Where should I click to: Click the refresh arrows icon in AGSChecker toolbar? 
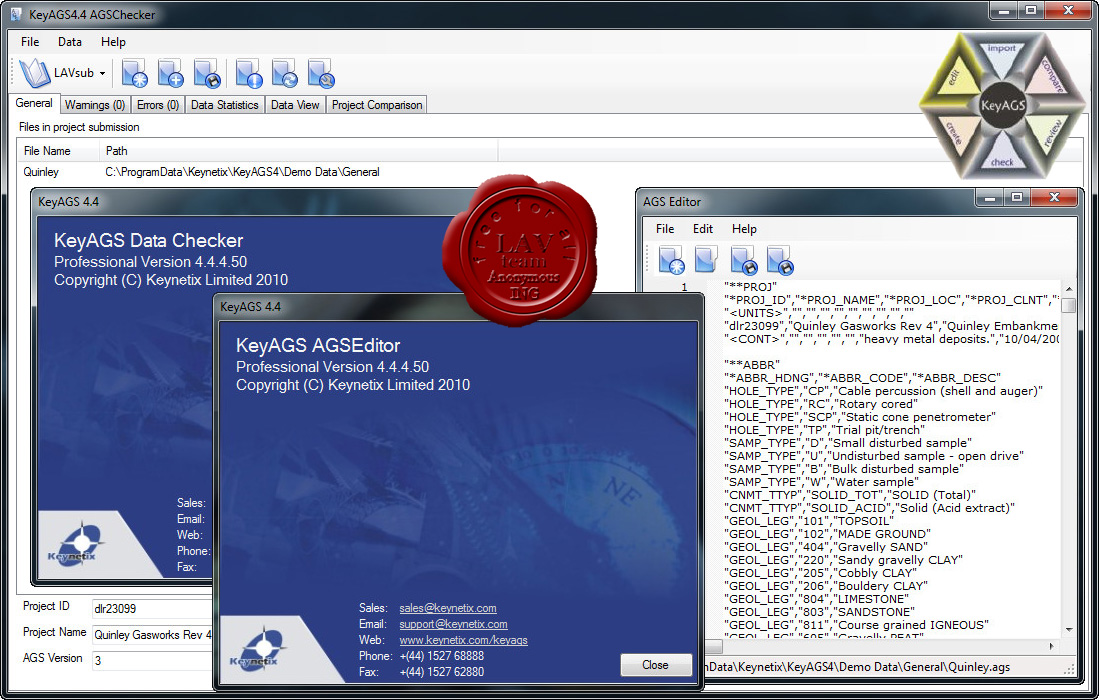pos(285,74)
